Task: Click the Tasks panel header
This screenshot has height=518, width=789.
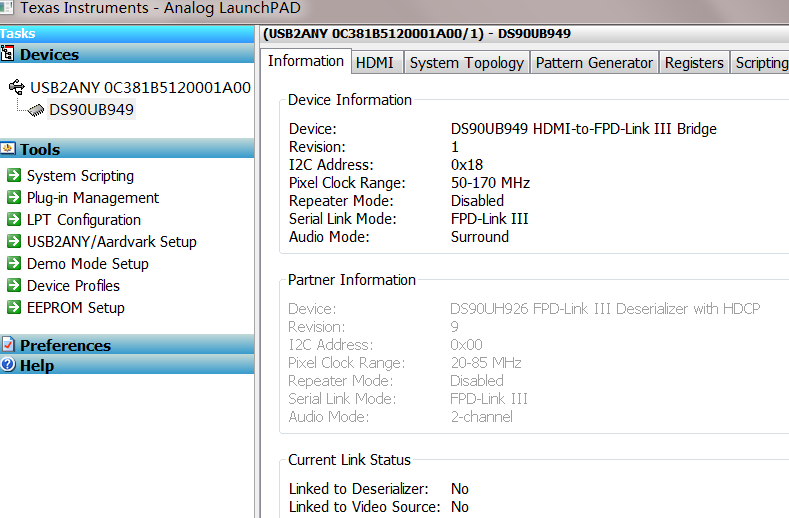Action: point(127,34)
